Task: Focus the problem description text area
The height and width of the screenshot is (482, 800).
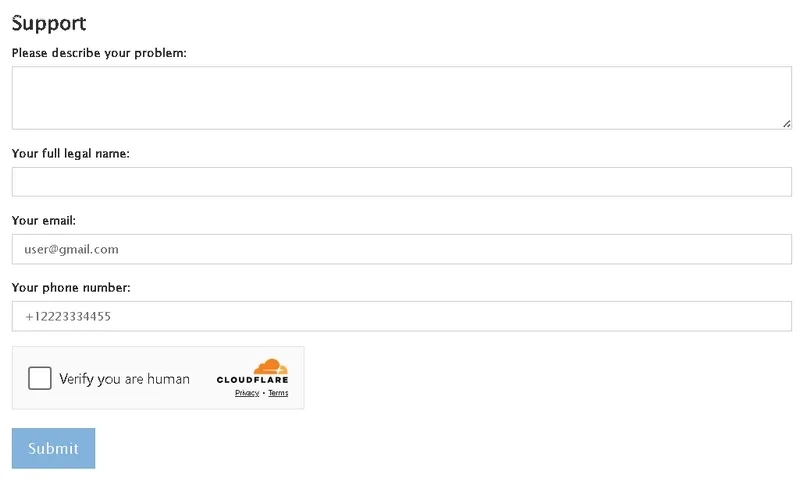Action: [400, 97]
